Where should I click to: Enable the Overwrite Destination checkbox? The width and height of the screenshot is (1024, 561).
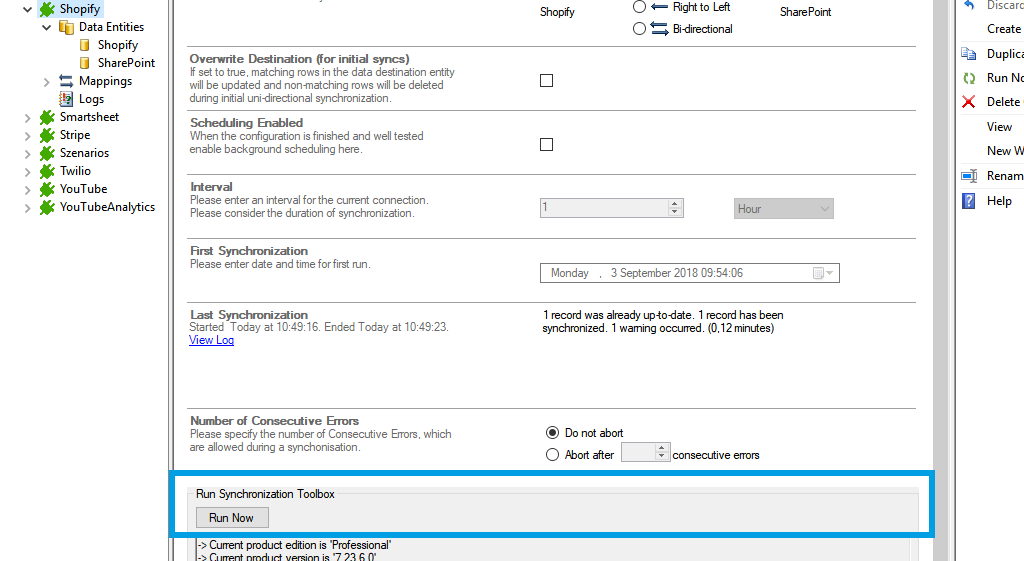pos(546,81)
